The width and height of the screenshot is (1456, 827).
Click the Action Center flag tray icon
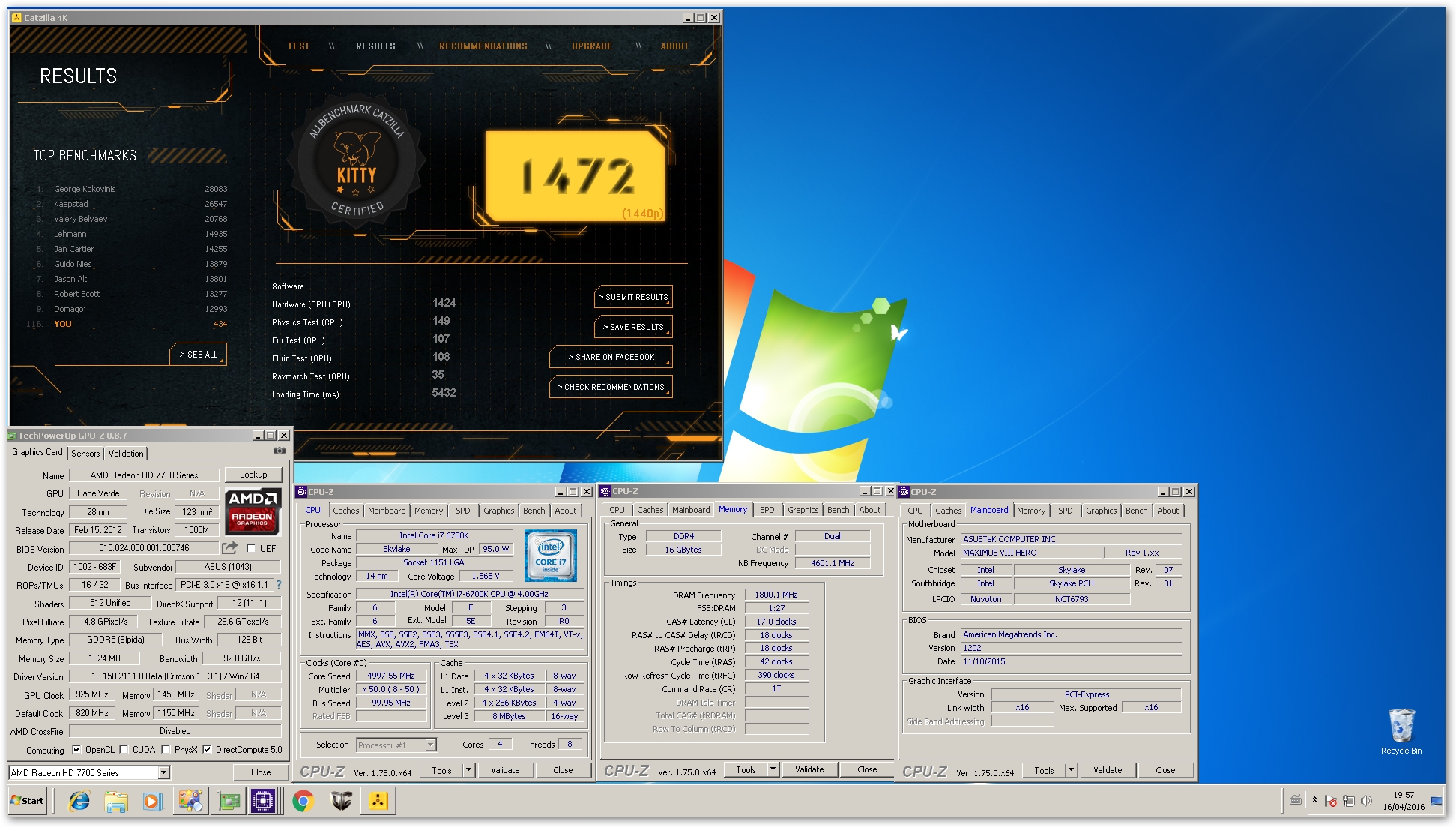click(1331, 801)
